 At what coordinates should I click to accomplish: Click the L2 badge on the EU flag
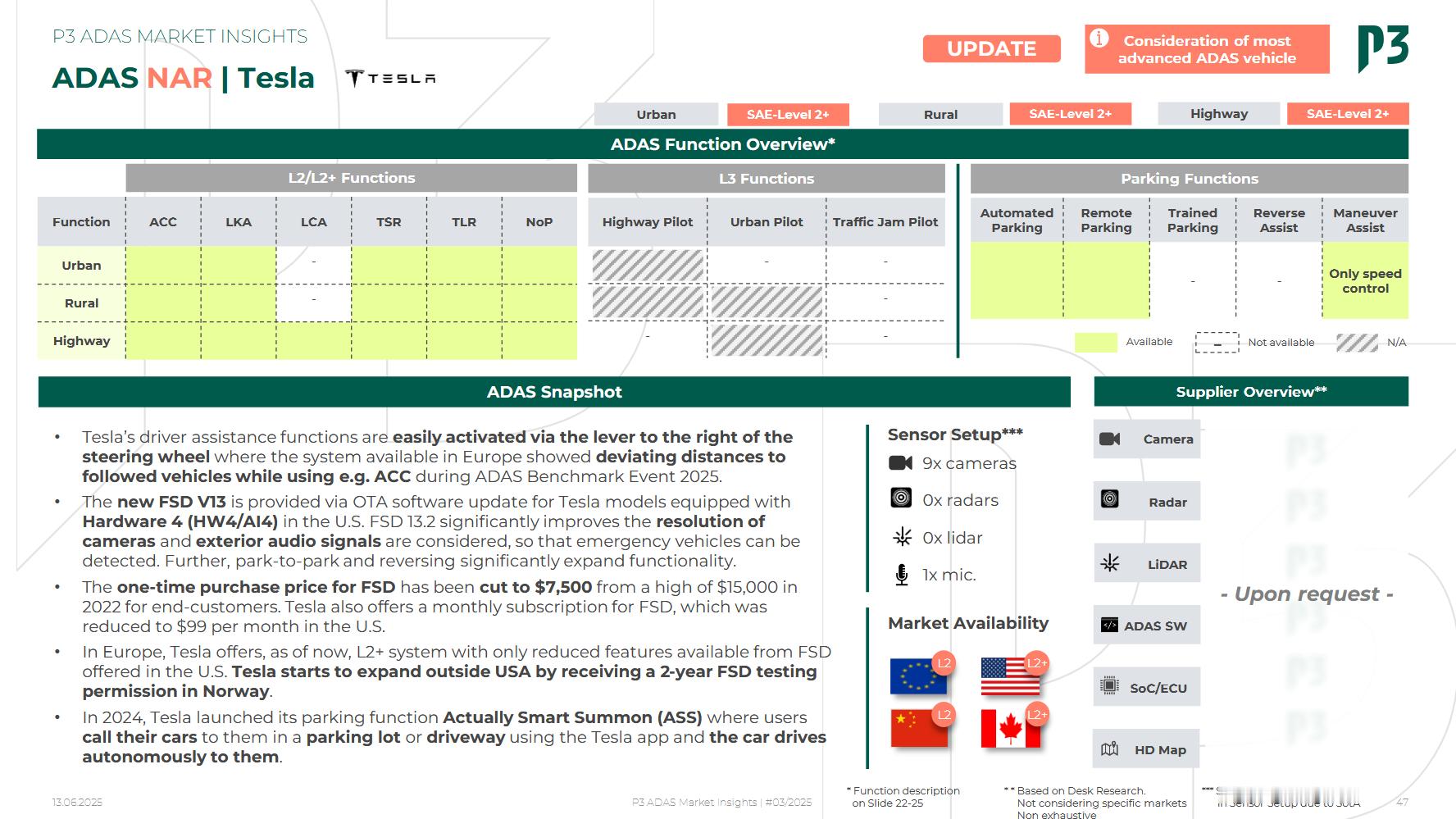[944, 662]
